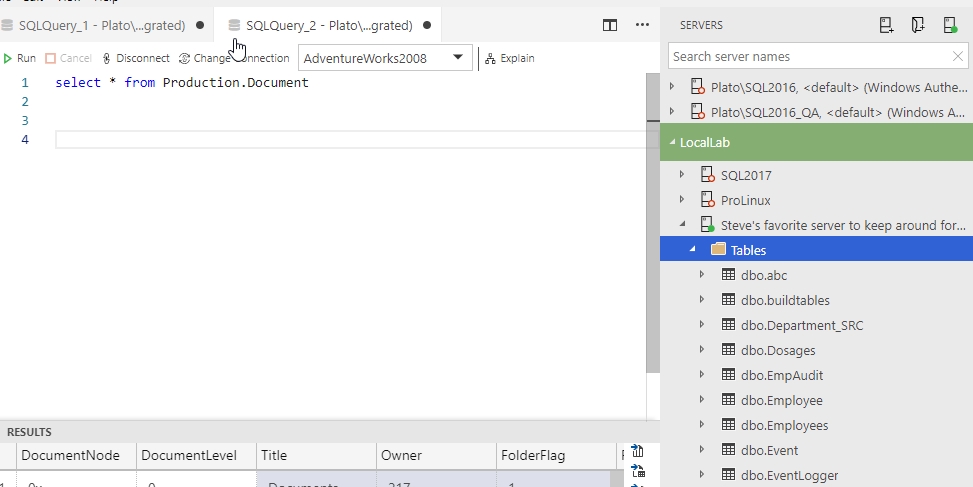Select the SQLQuery_2 tab
This screenshot has height=487, width=973.
click(x=329, y=25)
